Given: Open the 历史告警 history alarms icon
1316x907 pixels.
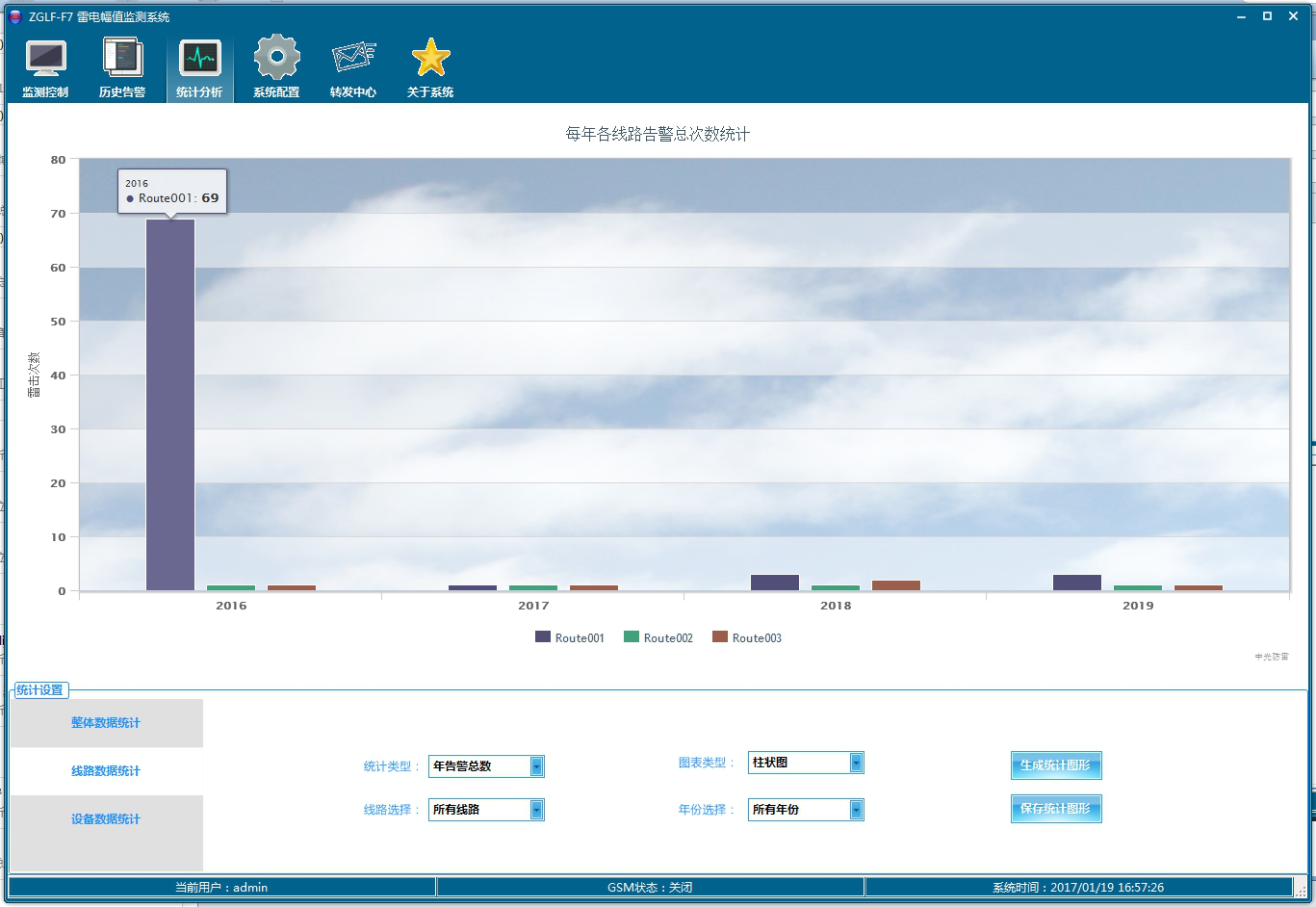Looking at the screenshot, I should point(122,60).
